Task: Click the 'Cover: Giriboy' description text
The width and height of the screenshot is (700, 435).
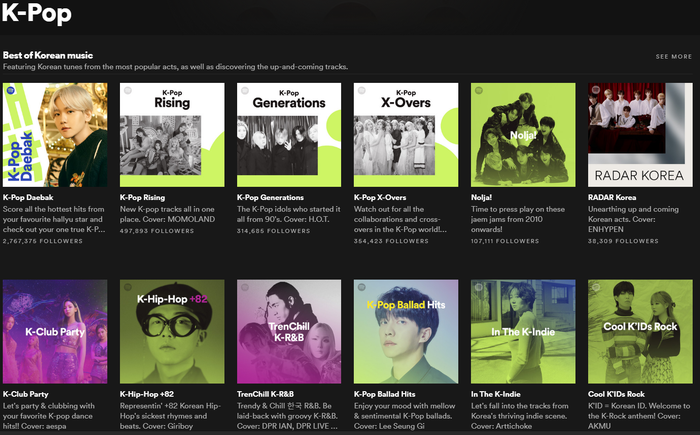Action: point(166,426)
